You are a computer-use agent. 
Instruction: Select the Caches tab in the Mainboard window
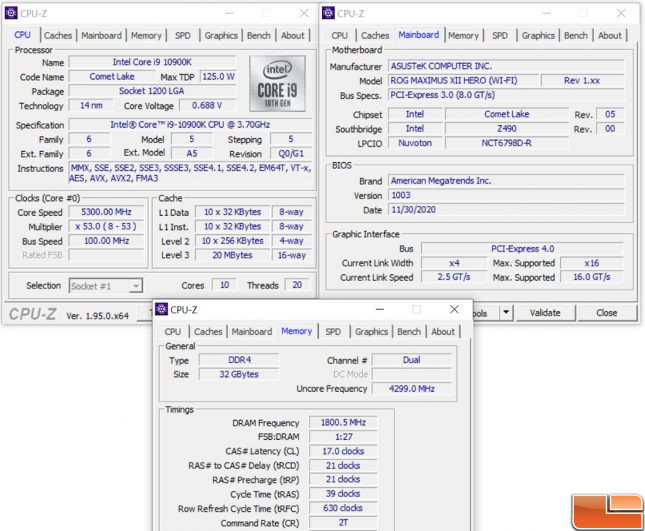click(375, 36)
